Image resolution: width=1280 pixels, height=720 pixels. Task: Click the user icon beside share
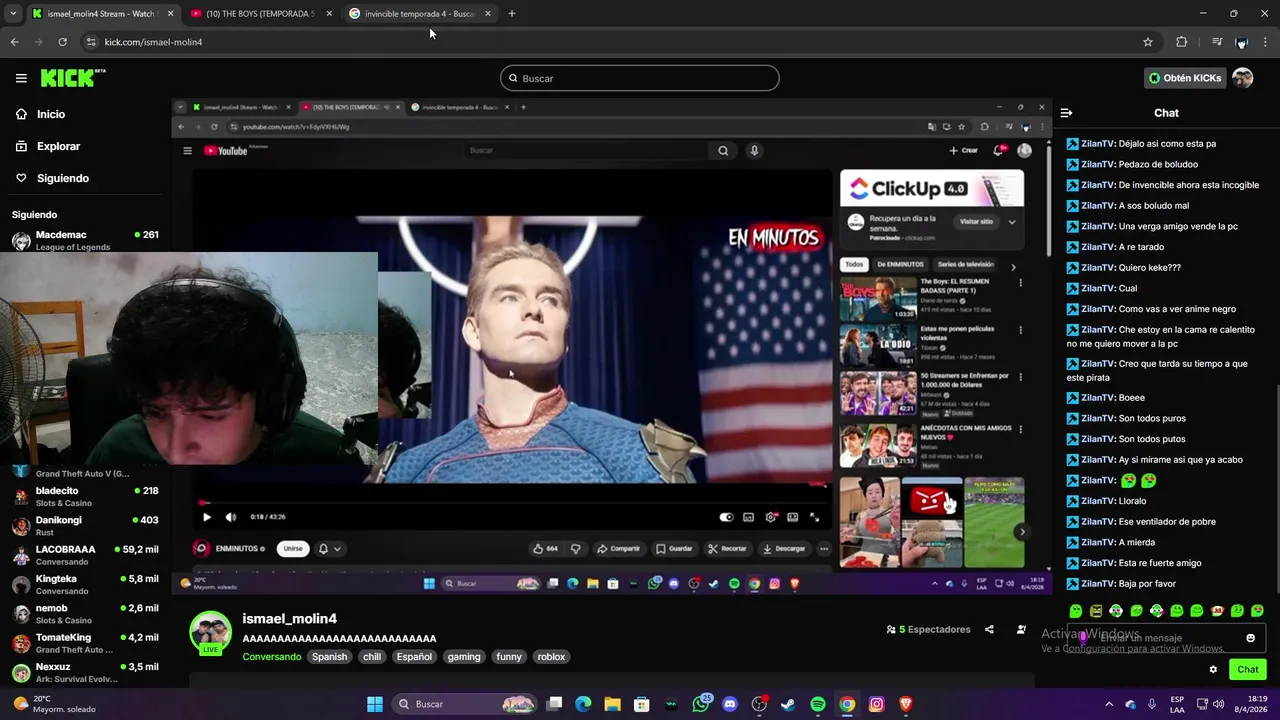[1021, 630]
